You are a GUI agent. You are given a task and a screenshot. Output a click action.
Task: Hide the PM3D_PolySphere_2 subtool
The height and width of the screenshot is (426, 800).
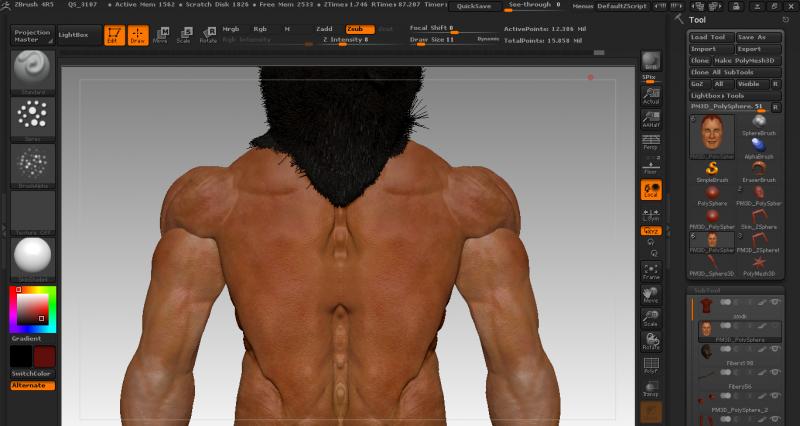[776, 396]
